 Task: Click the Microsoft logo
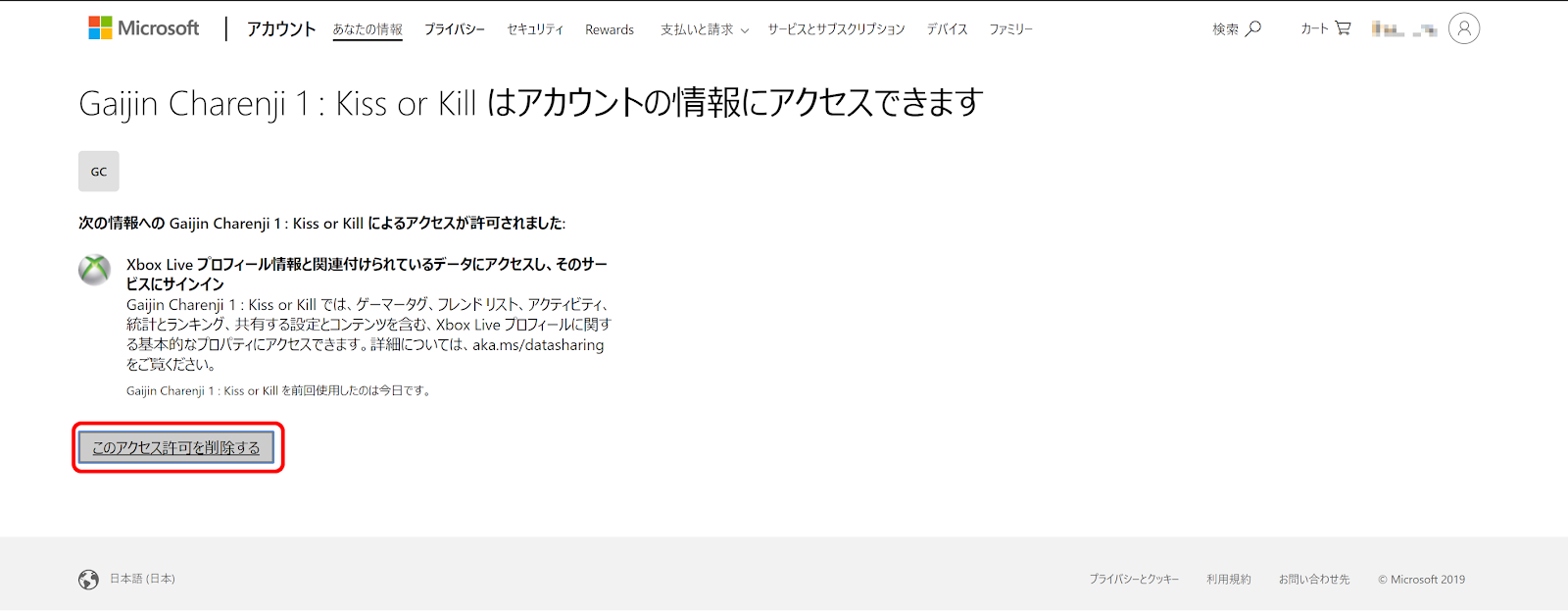[143, 28]
